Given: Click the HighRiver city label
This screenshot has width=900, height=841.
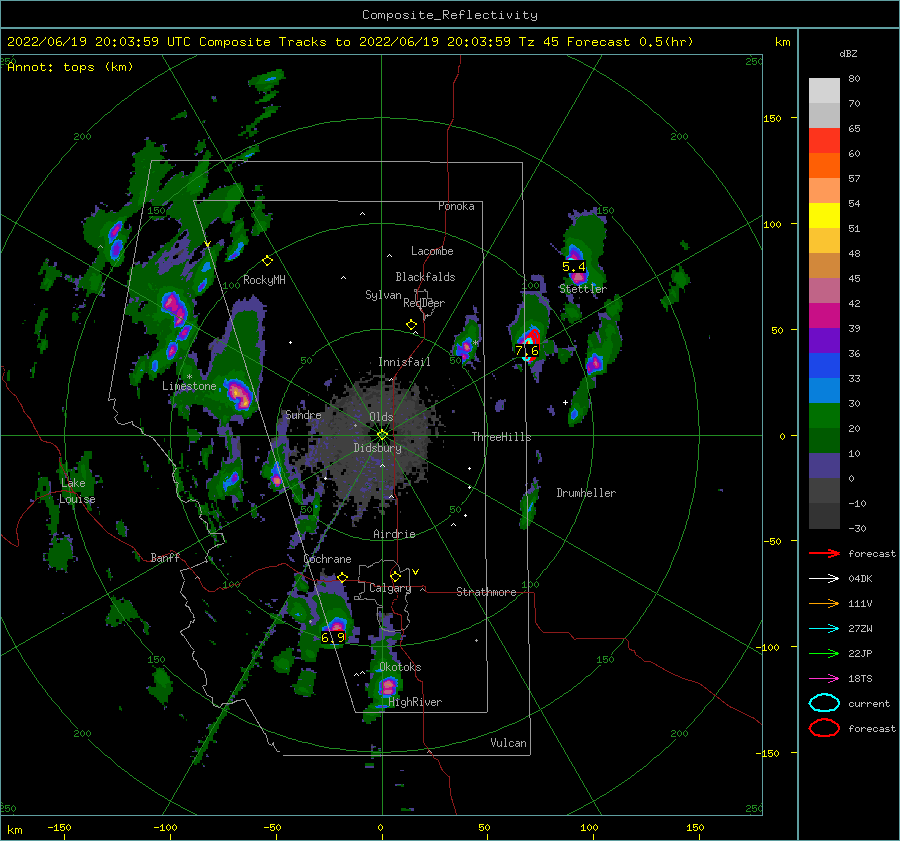Looking at the screenshot, I should coord(415,702).
